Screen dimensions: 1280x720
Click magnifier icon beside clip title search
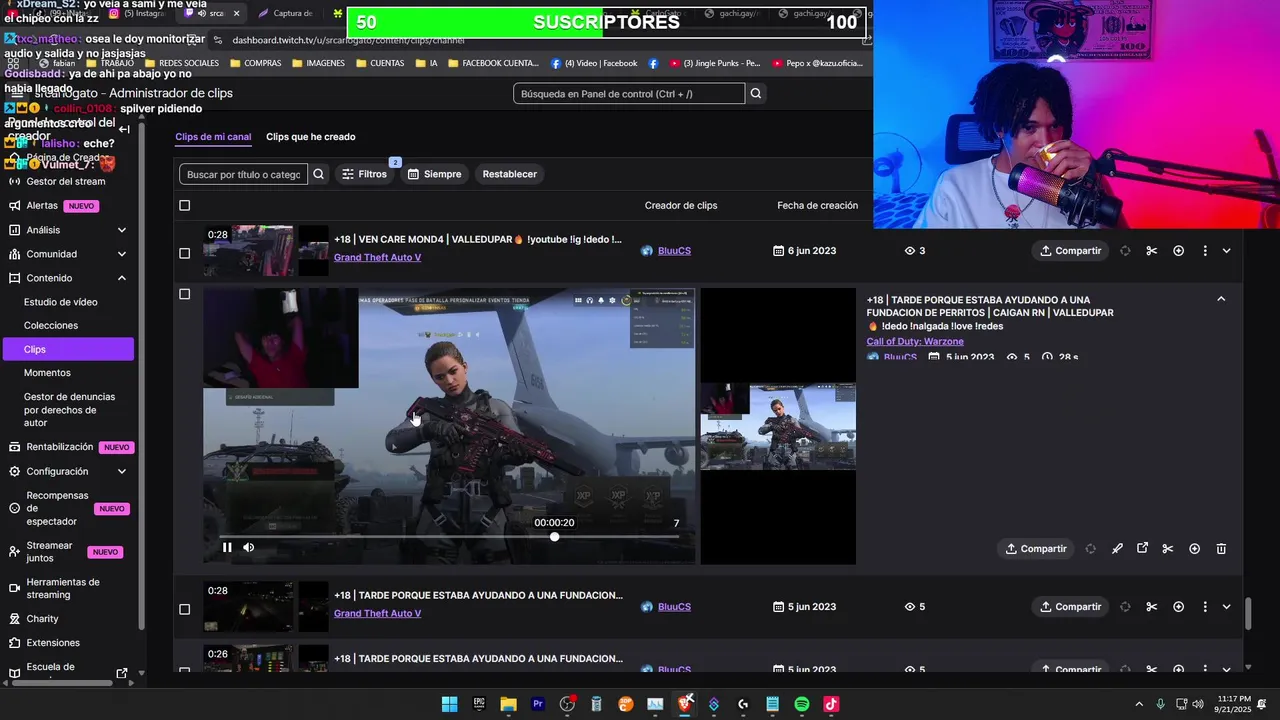click(x=318, y=174)
